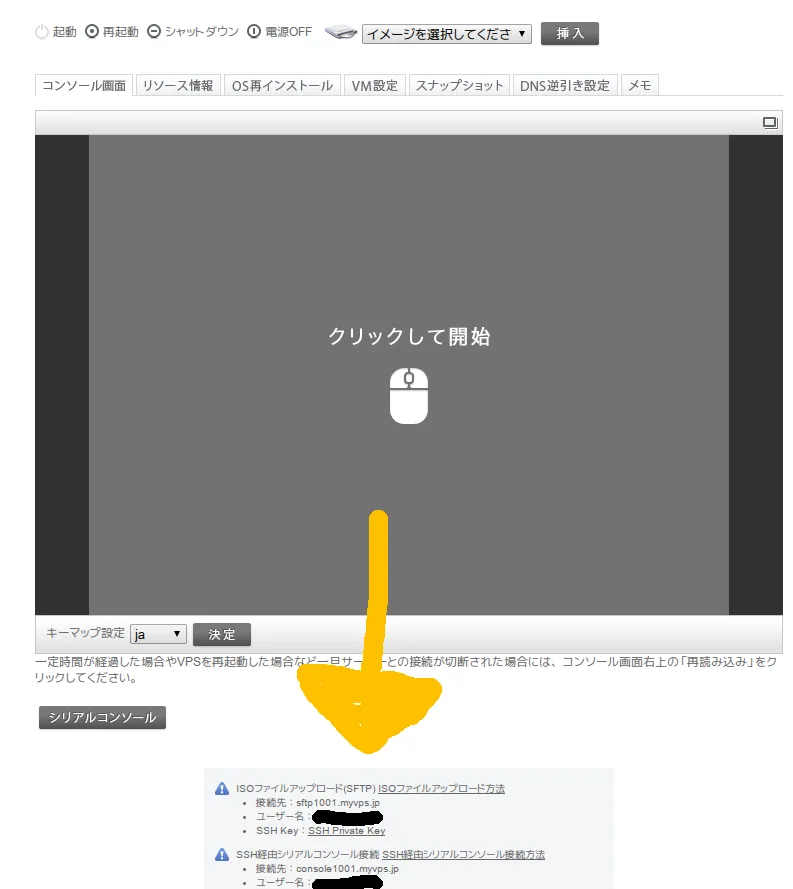The height and width of the screenshot is (889, 793).
Task: Switch to the リソース情報 tab
Action: [x=178, y=86]
